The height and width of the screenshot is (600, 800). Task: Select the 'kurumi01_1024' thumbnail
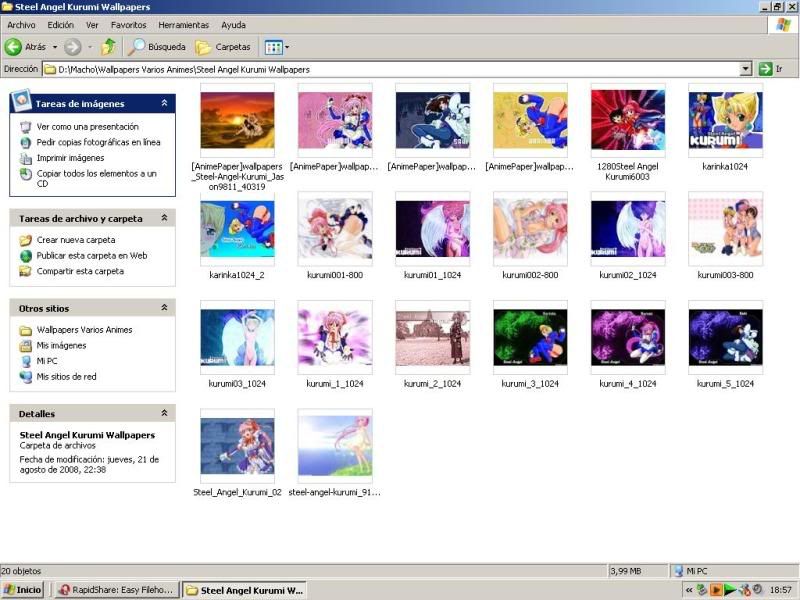(433, 229)
